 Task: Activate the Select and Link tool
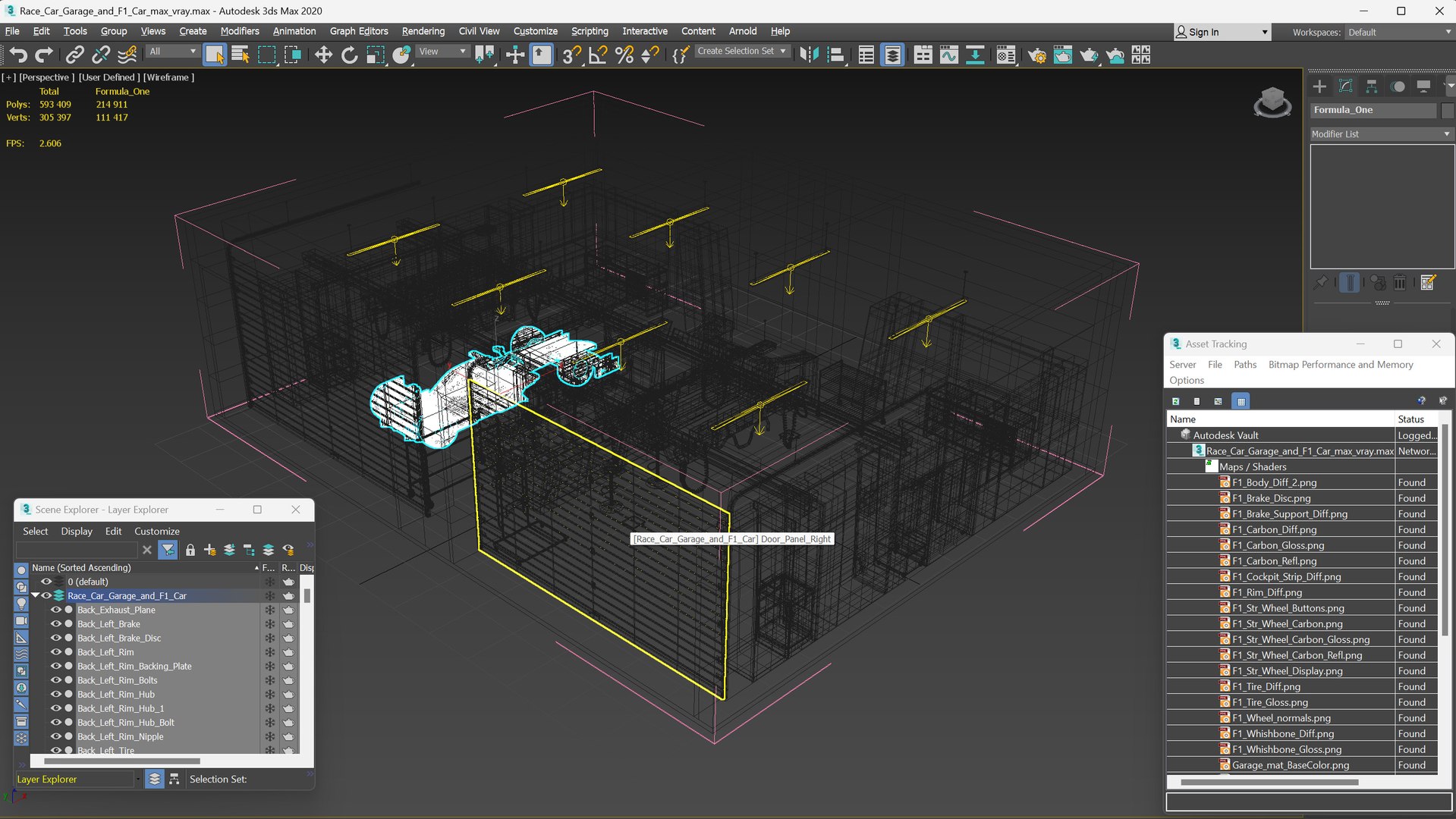tap(74, 55)
